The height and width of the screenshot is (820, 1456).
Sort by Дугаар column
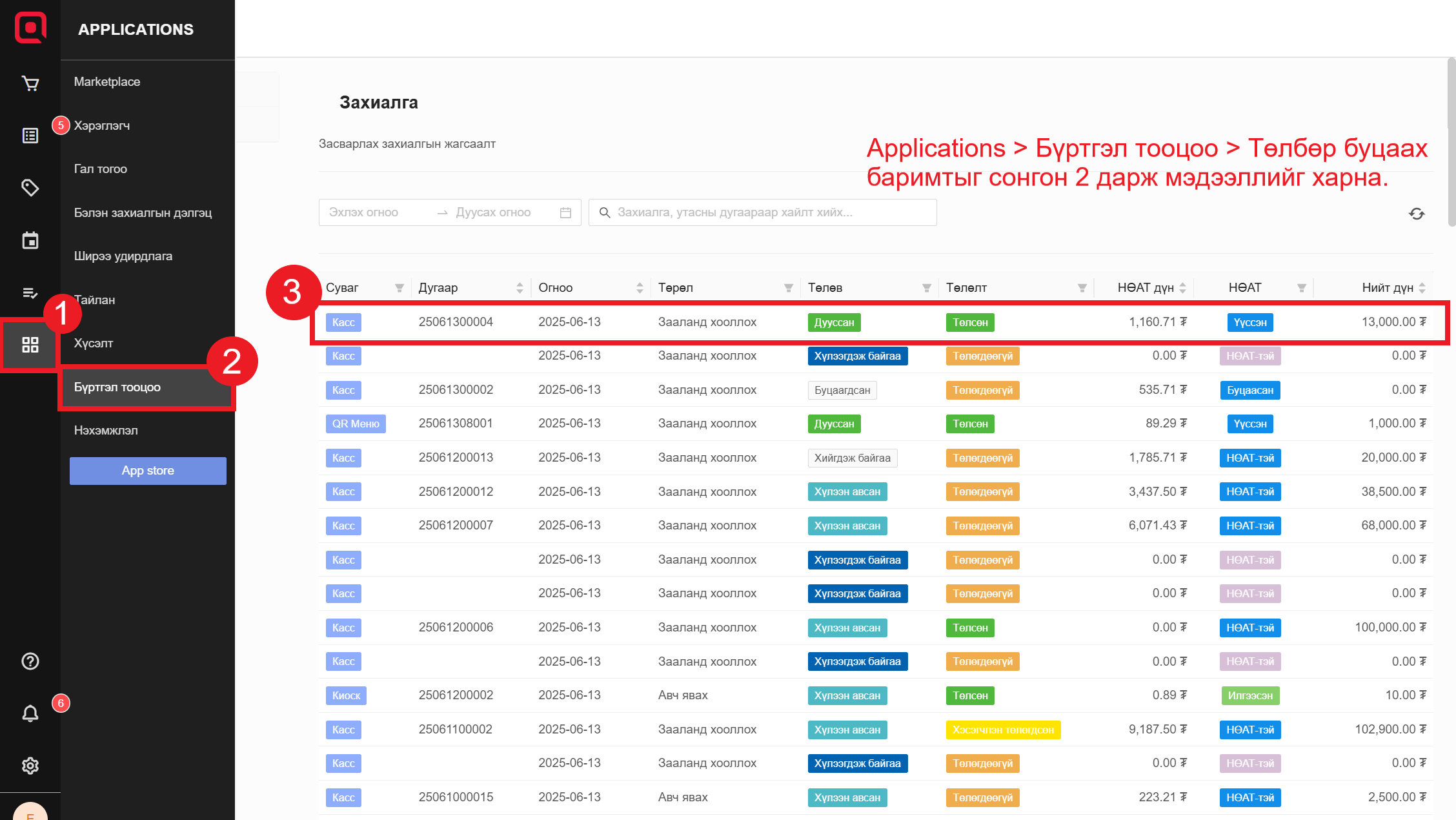point(520,288)
